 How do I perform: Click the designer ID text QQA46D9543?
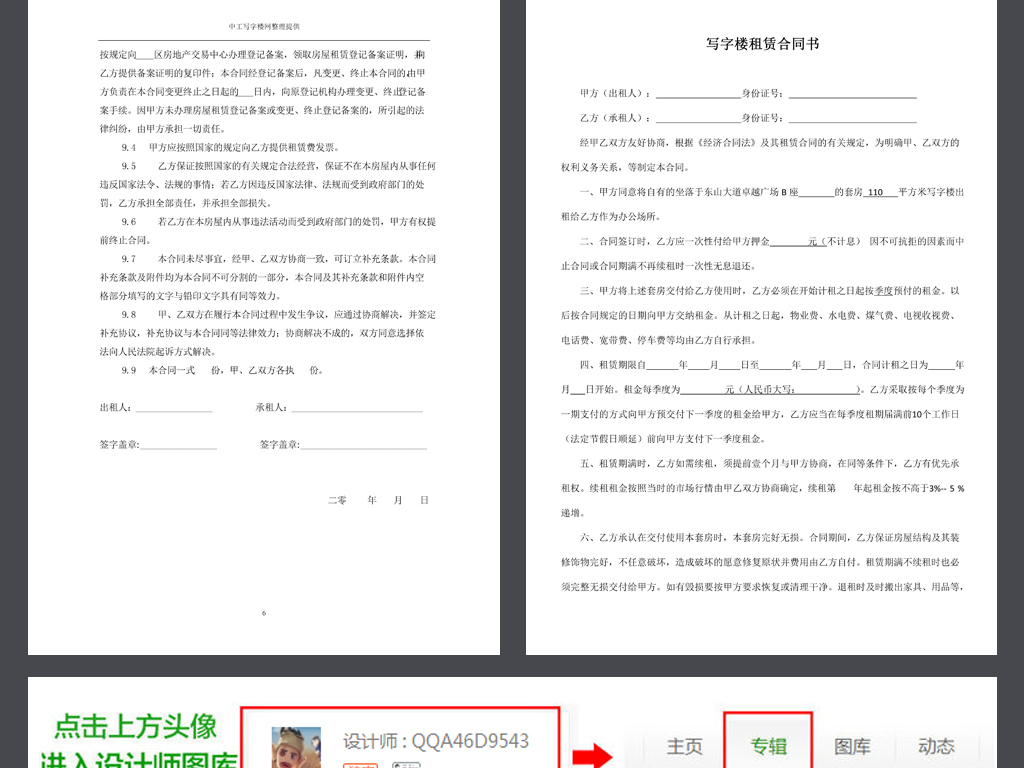(x=435, y=740)
